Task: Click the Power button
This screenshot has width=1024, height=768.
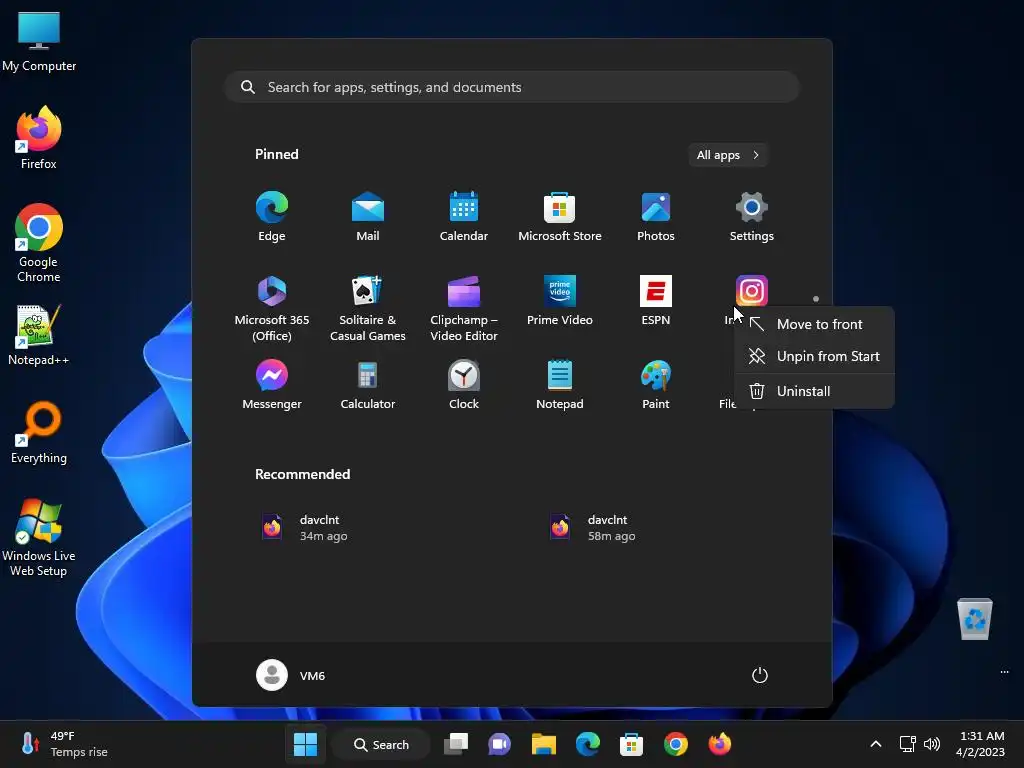Action: pyautogui.click(x=760, y=675)
